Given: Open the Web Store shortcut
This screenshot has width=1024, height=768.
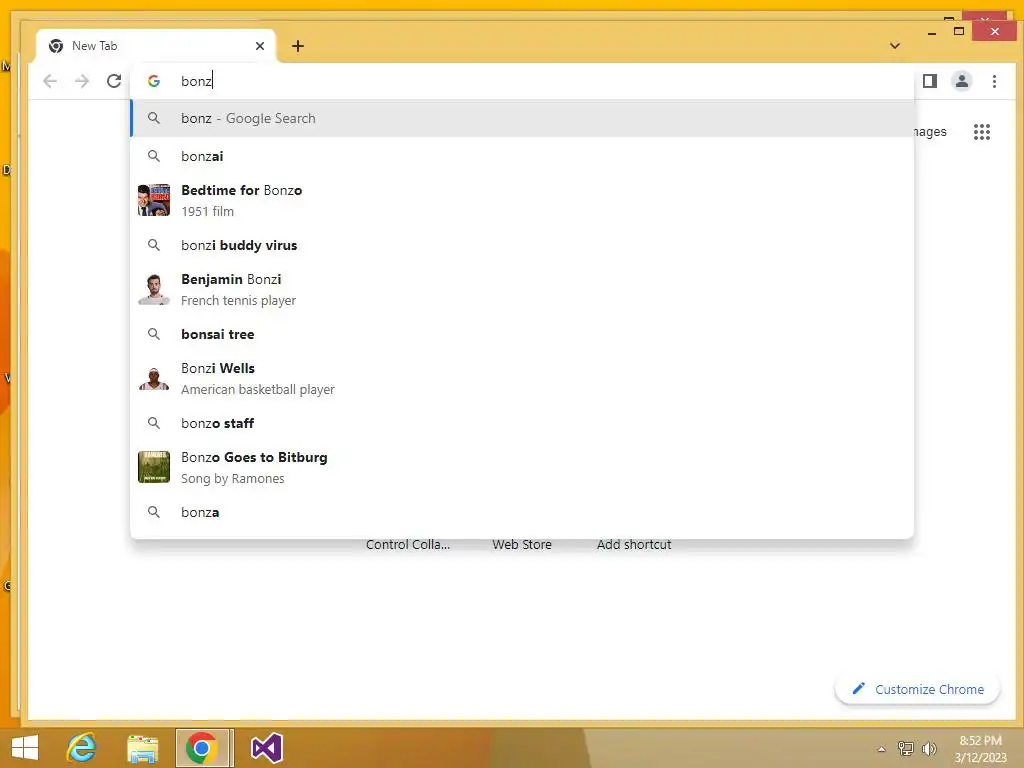Looking at the screenshot, I should [x=522, y=545].
